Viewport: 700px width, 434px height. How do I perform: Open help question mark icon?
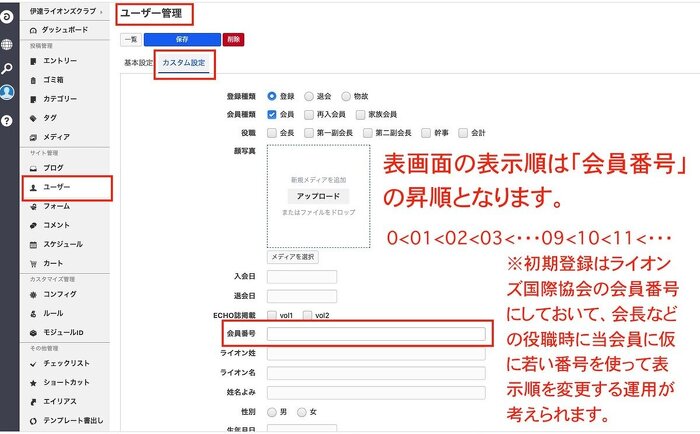coord(8,119)
